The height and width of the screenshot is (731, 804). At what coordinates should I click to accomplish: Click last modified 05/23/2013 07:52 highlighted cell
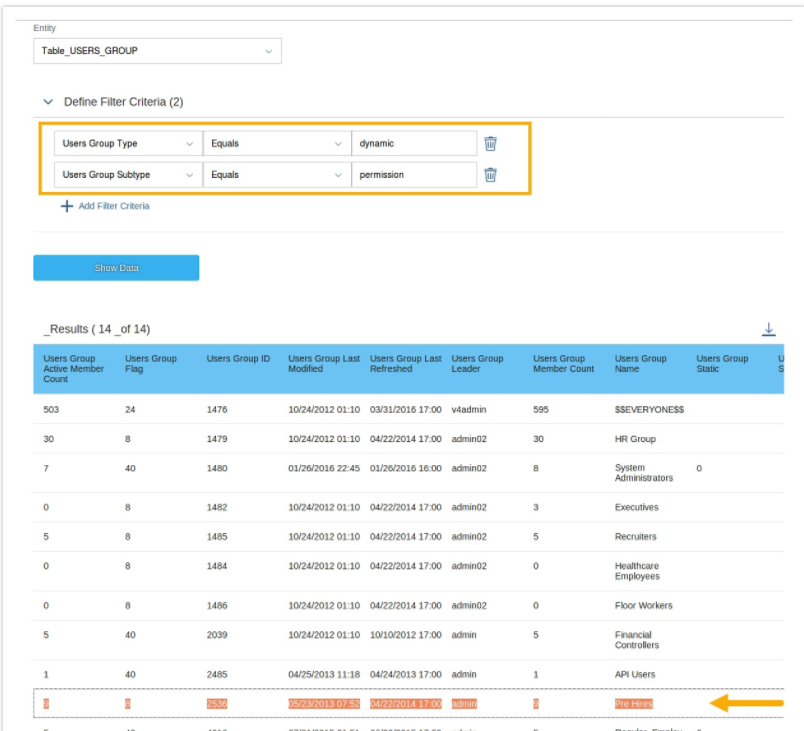point(324,703)
